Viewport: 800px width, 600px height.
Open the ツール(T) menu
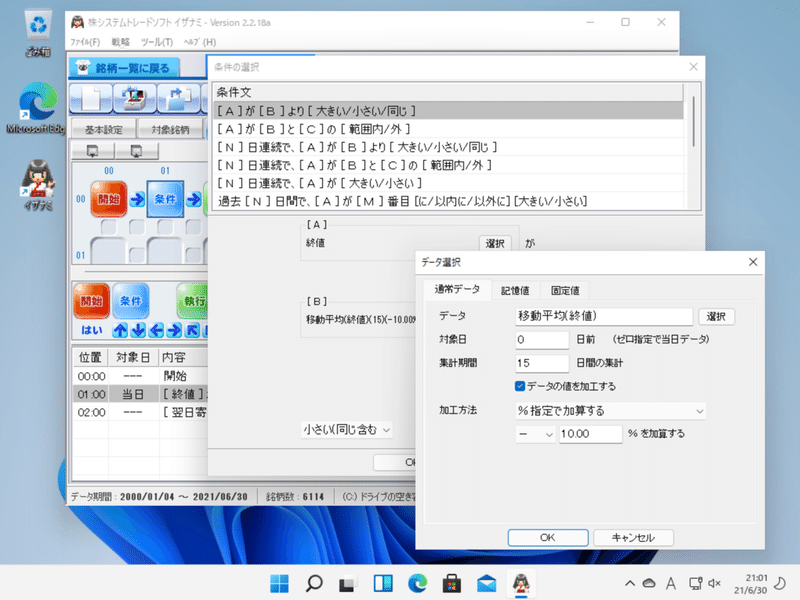157,42
